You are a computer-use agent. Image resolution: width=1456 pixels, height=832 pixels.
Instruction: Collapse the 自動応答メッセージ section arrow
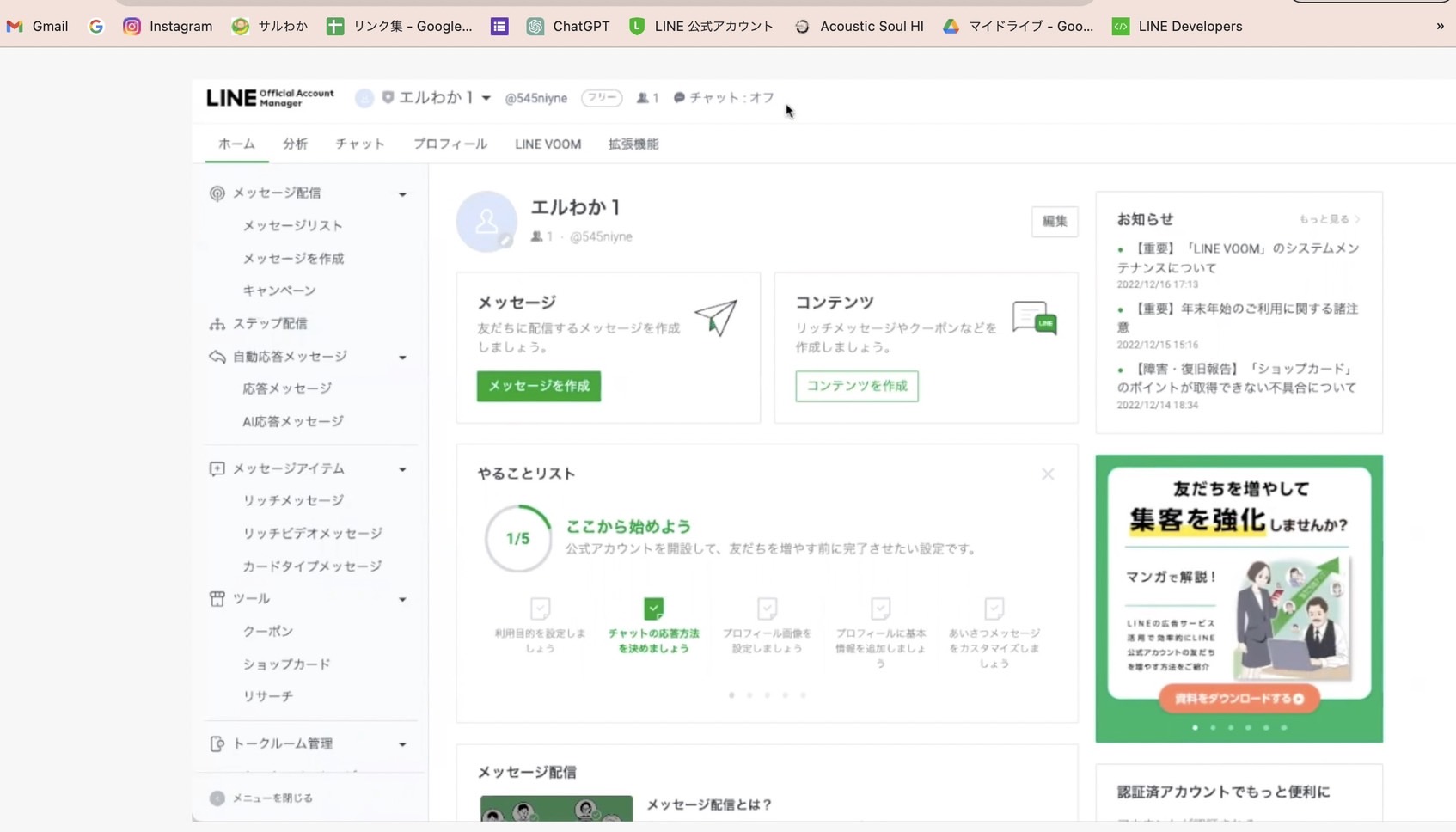402,358
